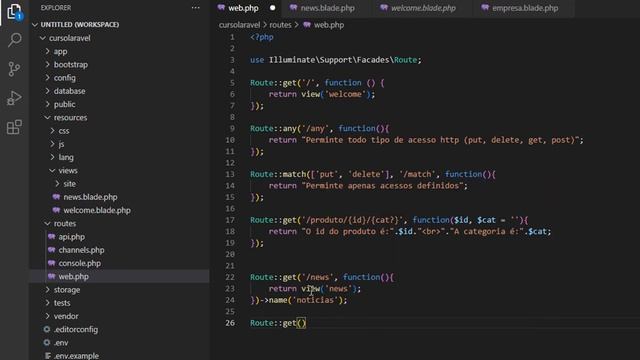640x360 pixels.
Task: Expand the database folder
Action: pyautogui.click(x=47, y=91)
